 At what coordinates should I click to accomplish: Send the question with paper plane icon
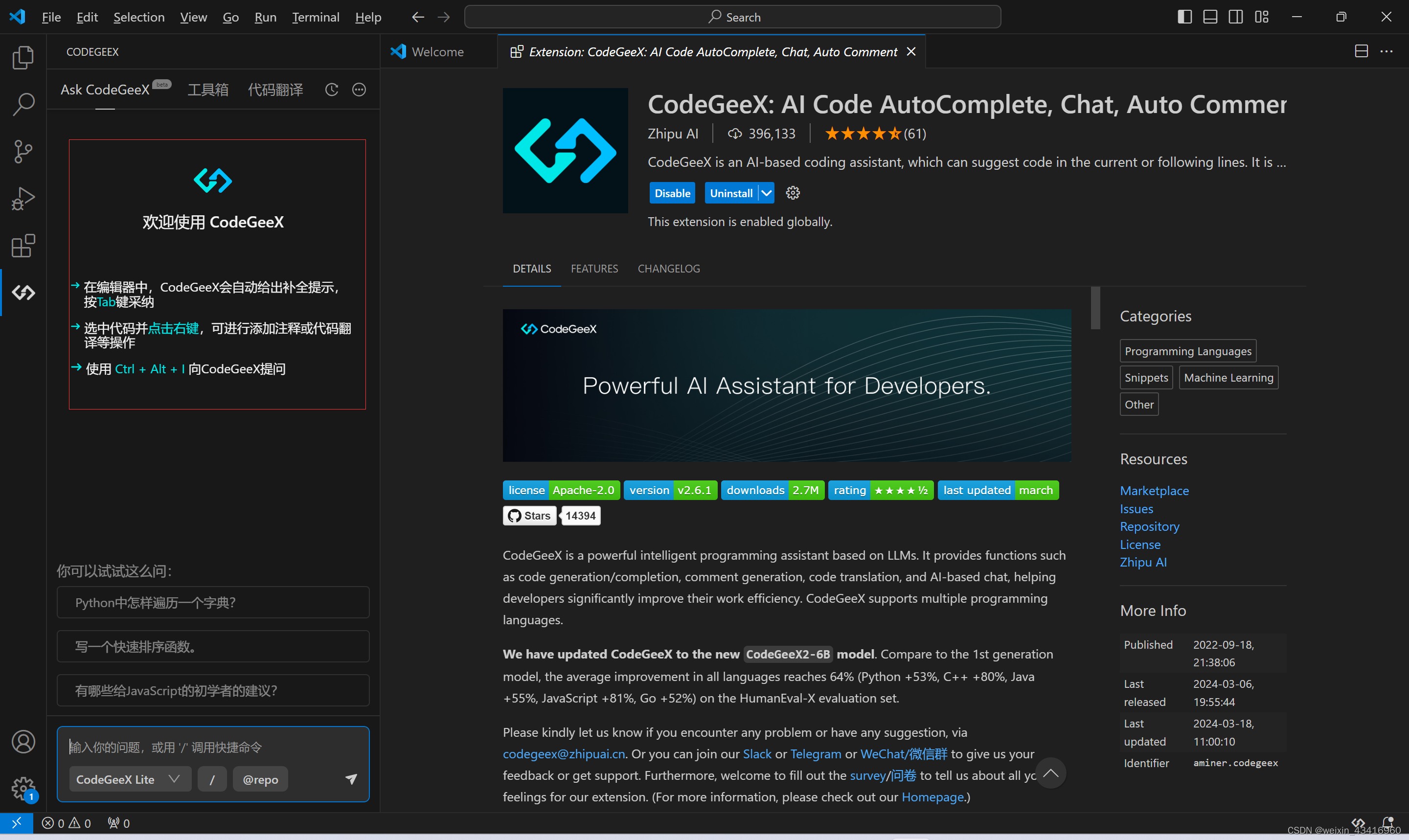[351, 779]
